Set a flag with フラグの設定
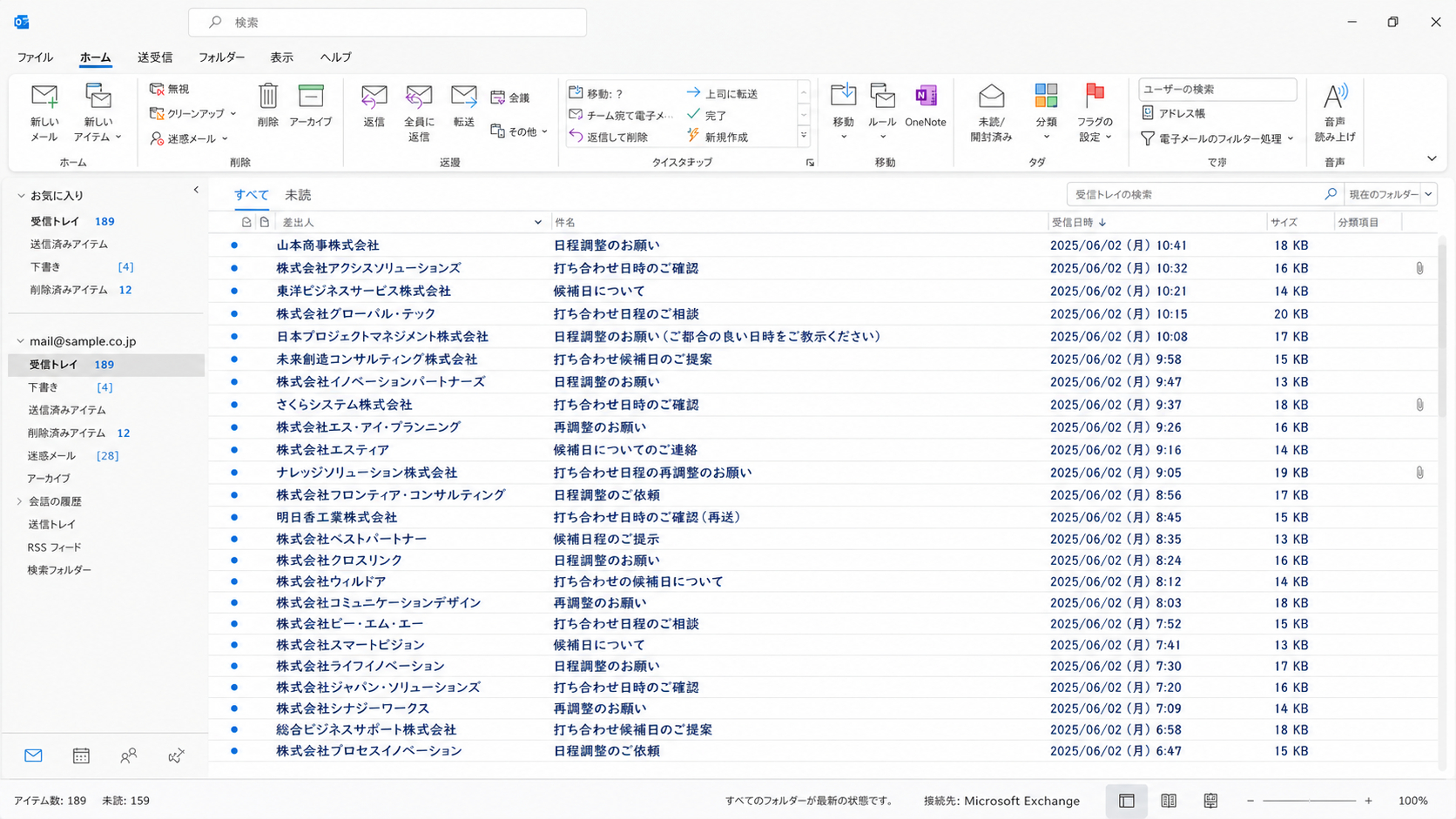The width and height of the screenshot is (1456, 819). [1095, 113]
